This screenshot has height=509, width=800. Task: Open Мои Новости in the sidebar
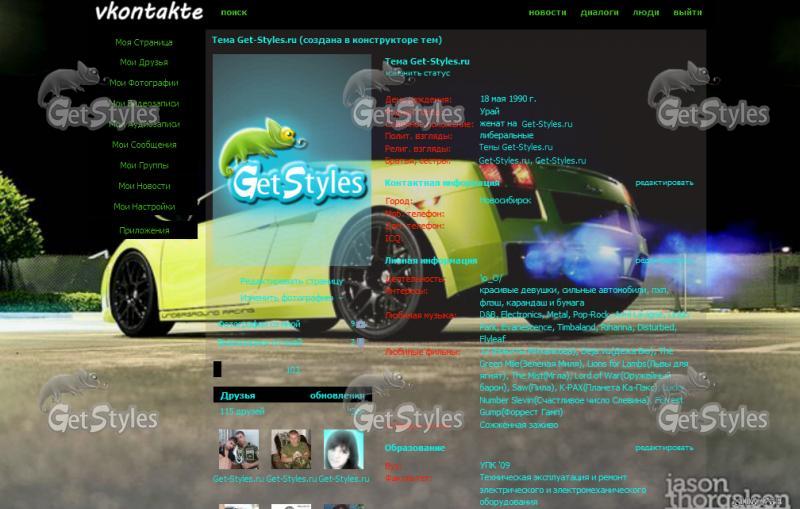(144, 186)
